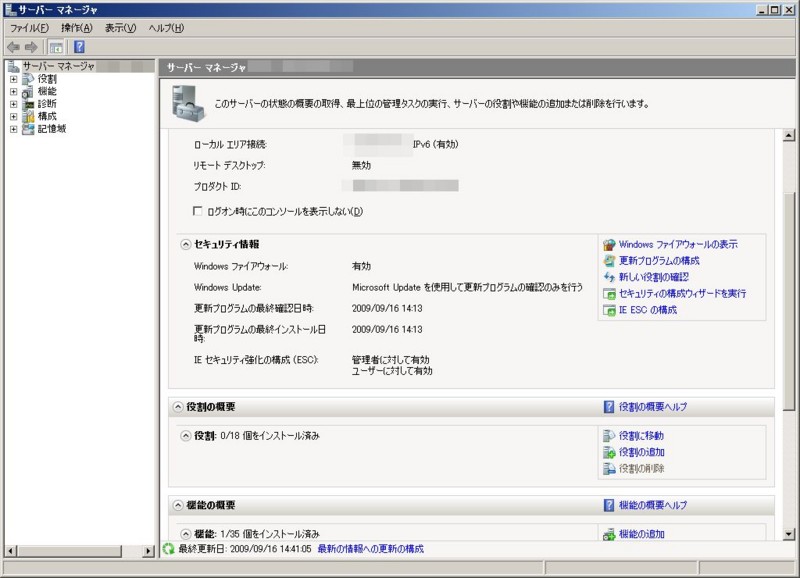The image size is (800, 578).
Task: Click the Forward navigation arrow
Action: pos(31,47)
